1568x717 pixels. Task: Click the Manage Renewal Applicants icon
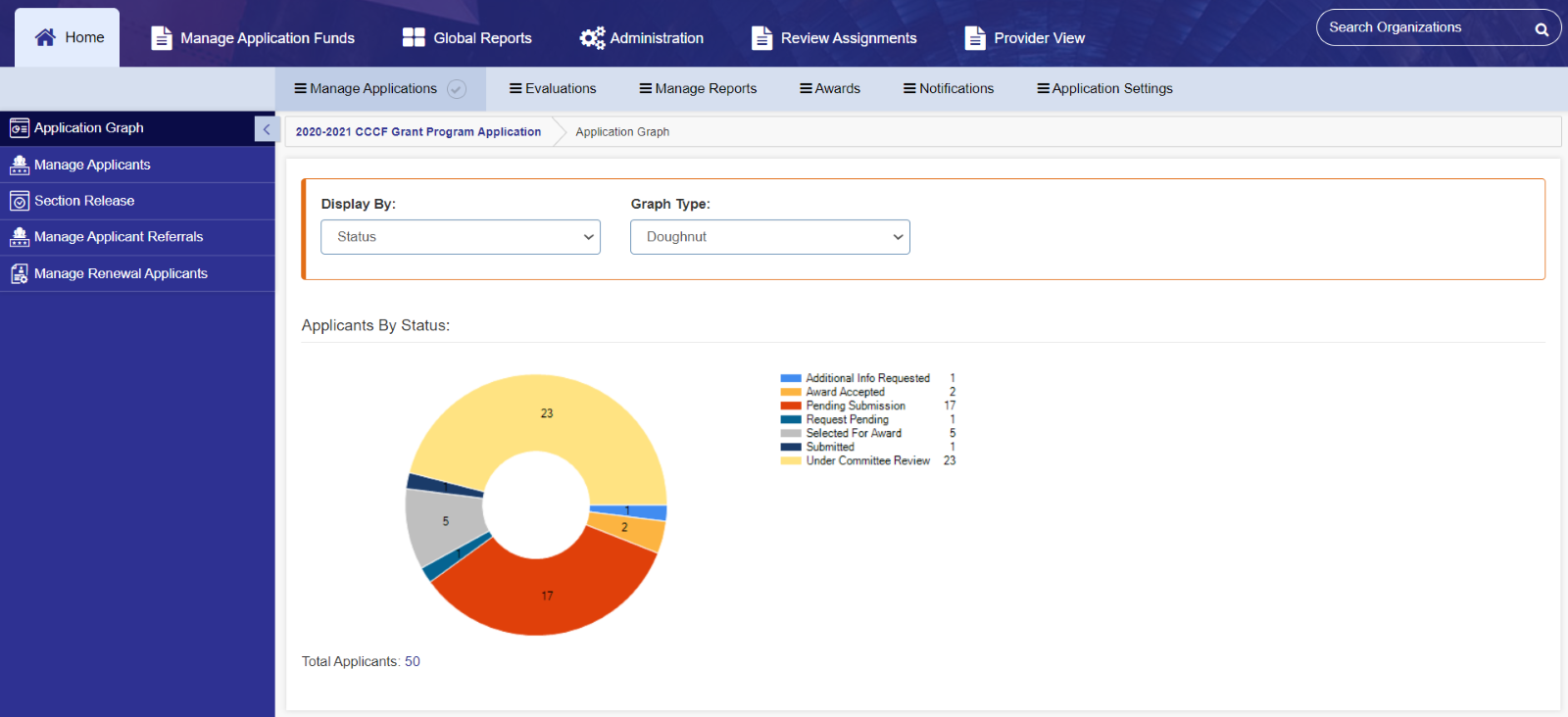(20, 273)
